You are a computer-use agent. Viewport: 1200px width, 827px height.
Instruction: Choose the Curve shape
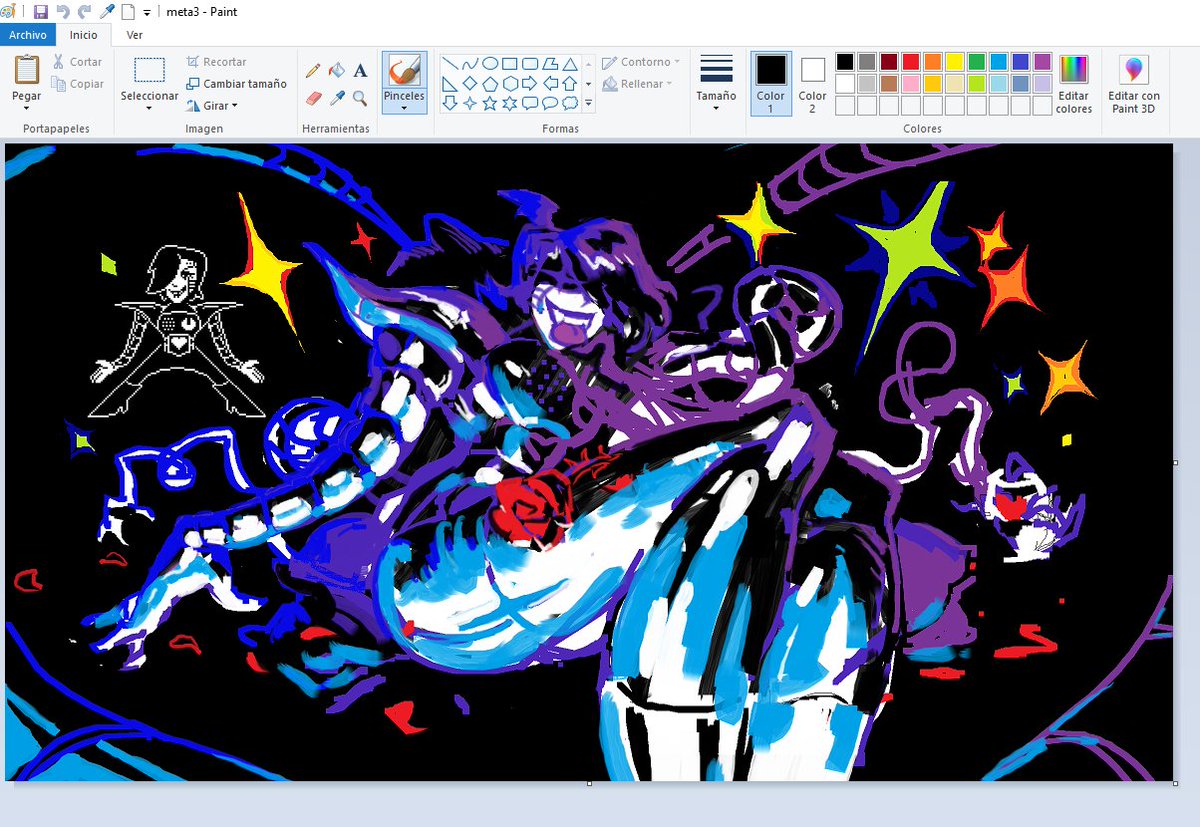470,64
